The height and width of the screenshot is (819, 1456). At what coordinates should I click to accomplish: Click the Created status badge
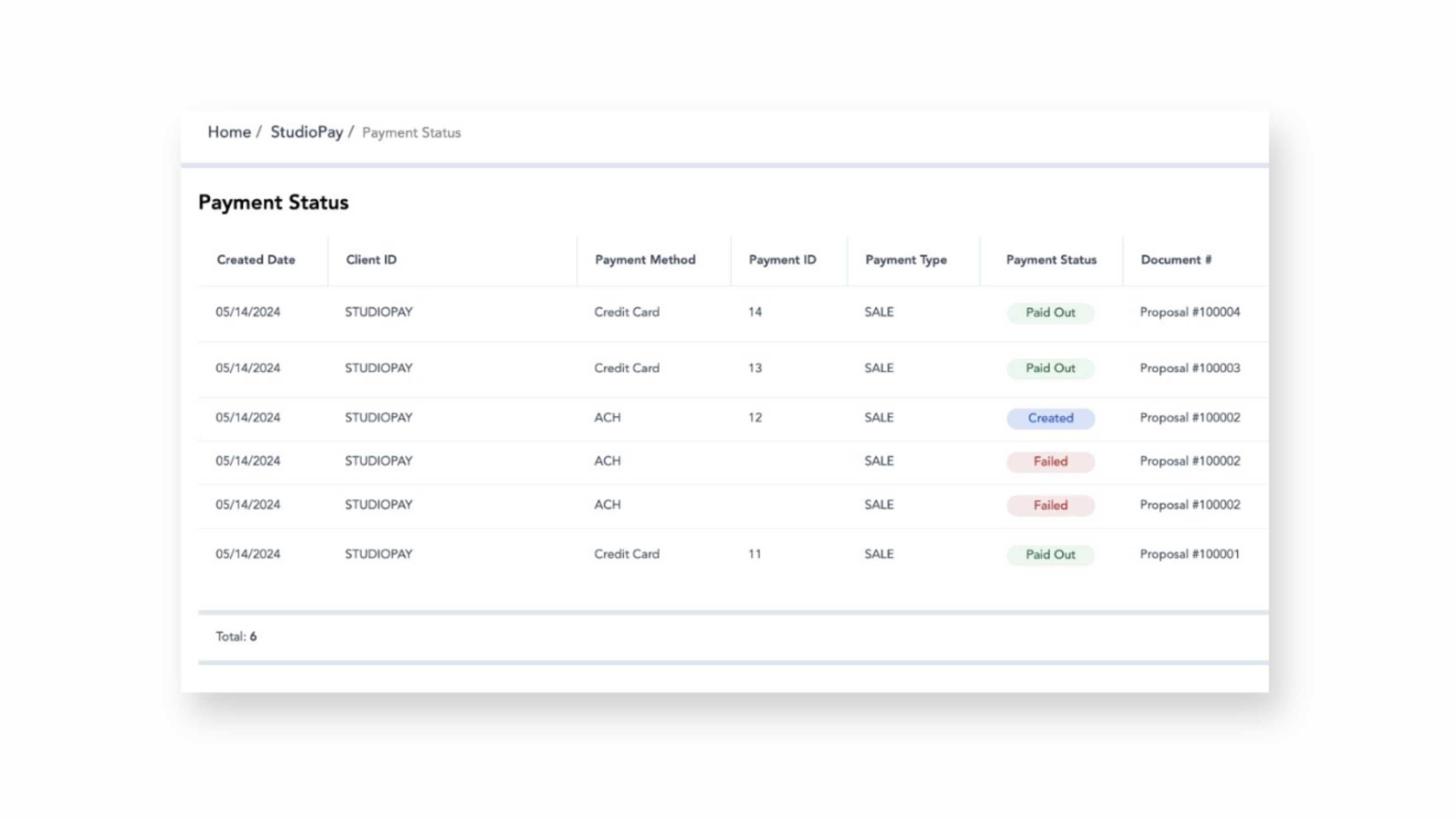(x=1050, y=418)
